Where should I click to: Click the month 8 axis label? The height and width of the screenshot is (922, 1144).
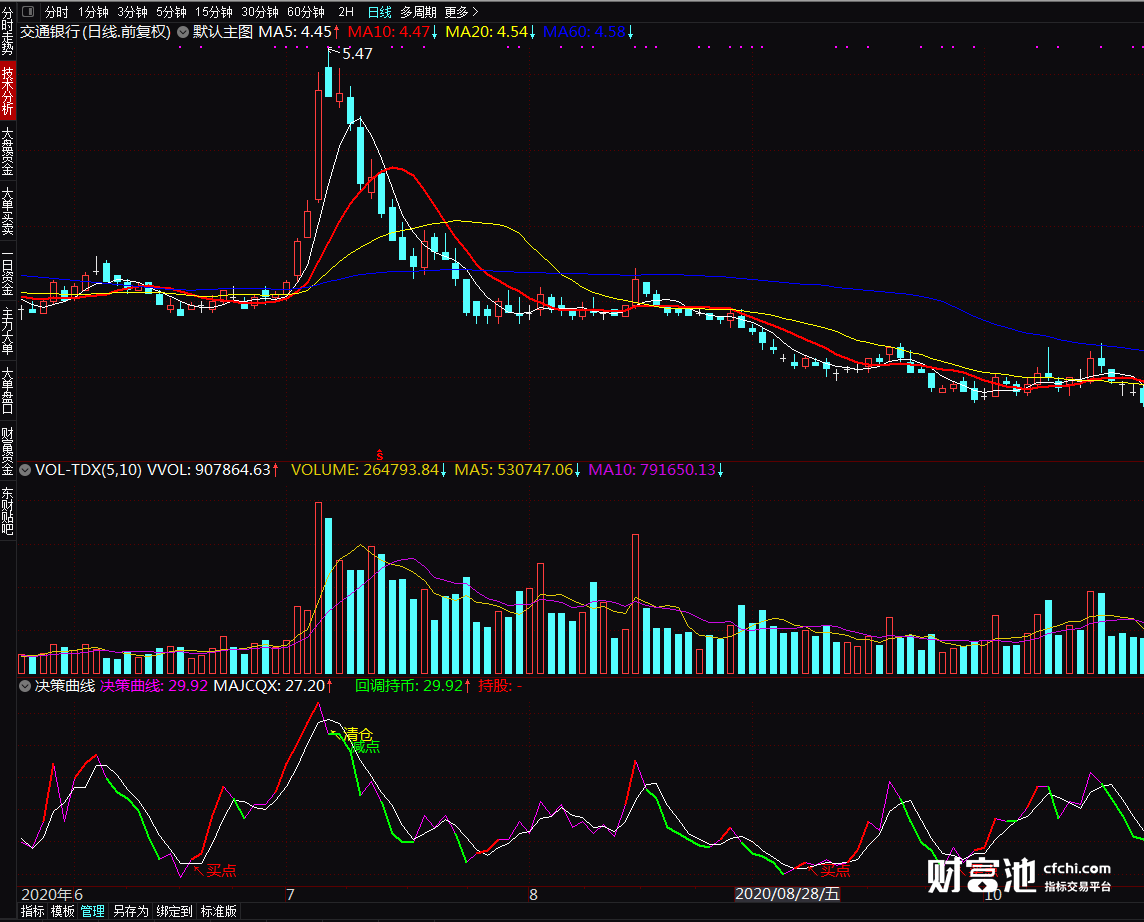pyautogui.click(x=533, y=894)
